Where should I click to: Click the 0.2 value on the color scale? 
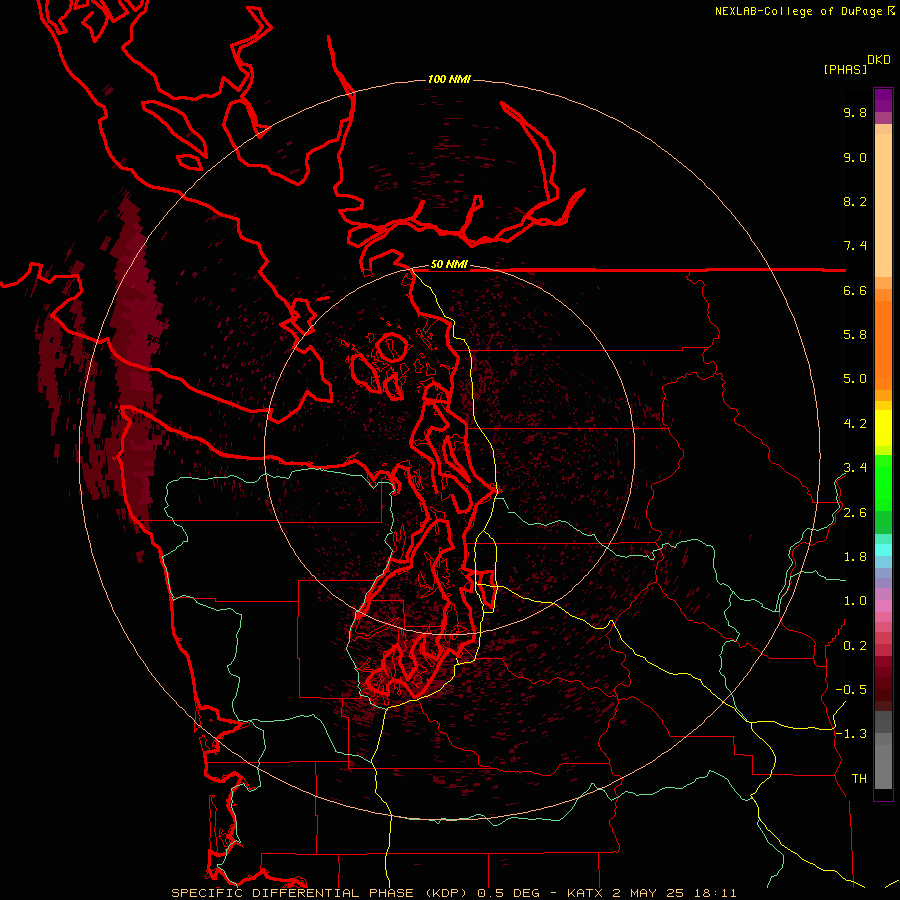tap(855, 646)
